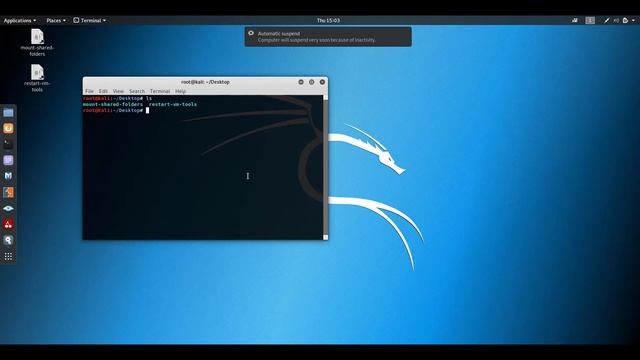Screen dimensions: 640x360
Task: Open the mount-shared-folders desktop file
Action: coord(37,42)
